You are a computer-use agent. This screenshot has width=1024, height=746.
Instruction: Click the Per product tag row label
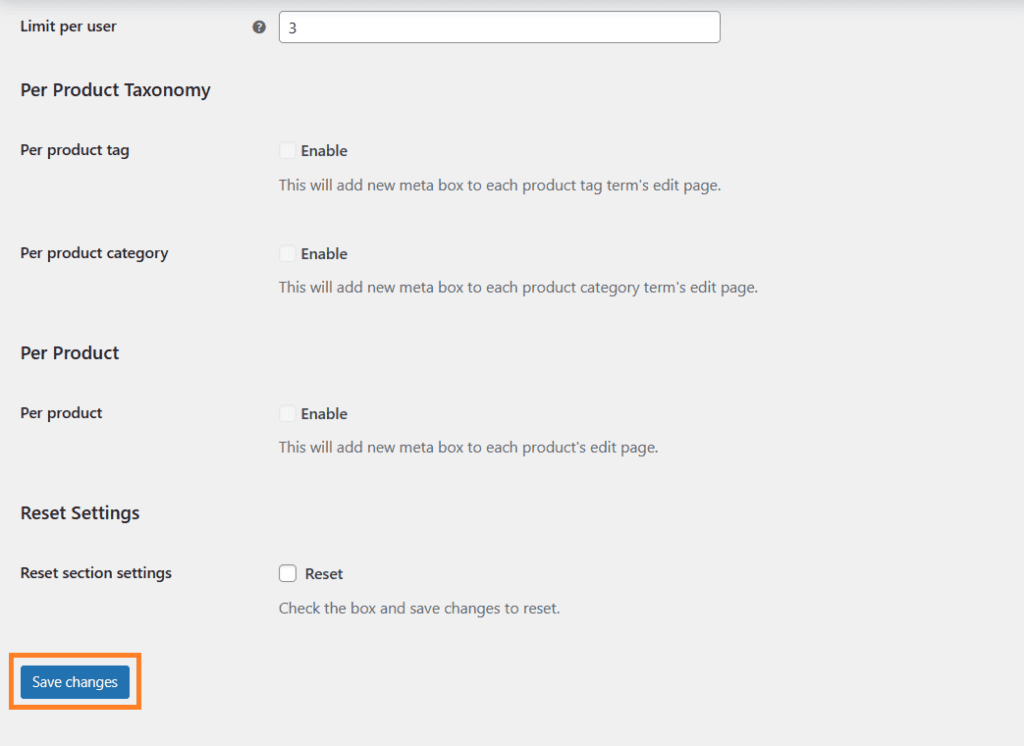(74, 150)
